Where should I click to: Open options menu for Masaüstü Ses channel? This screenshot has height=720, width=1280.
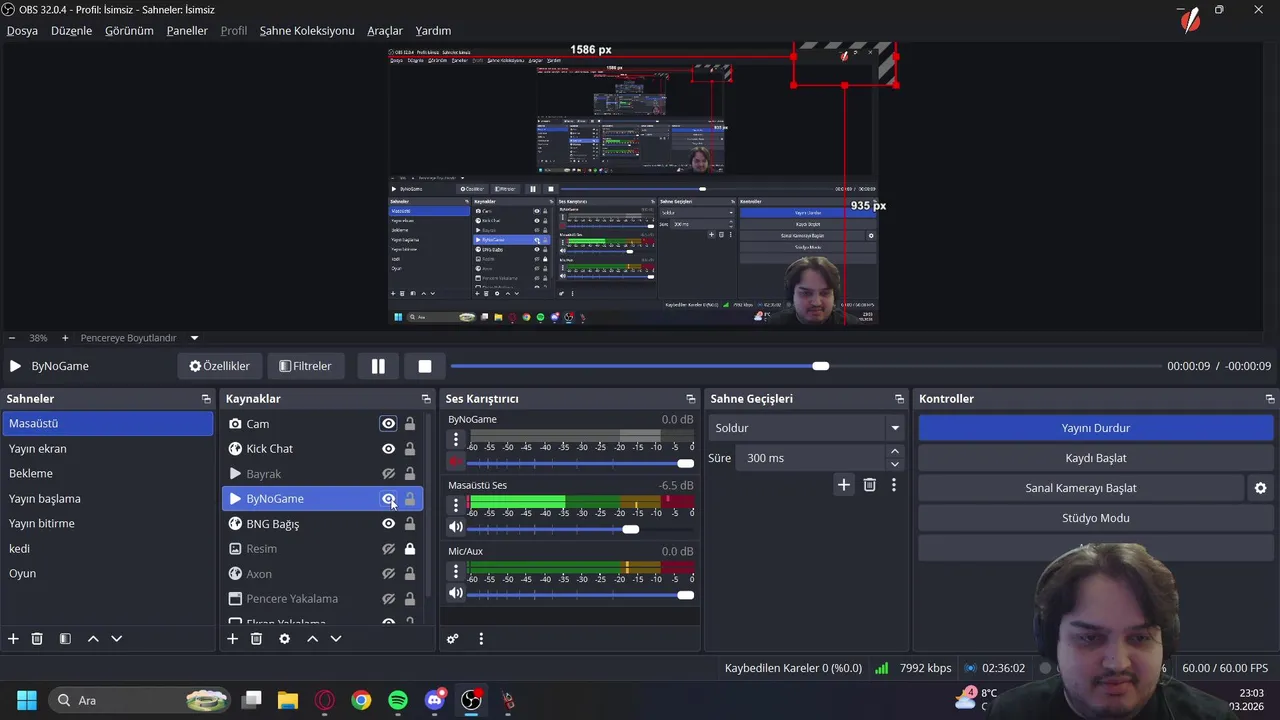tap(456, 505)
